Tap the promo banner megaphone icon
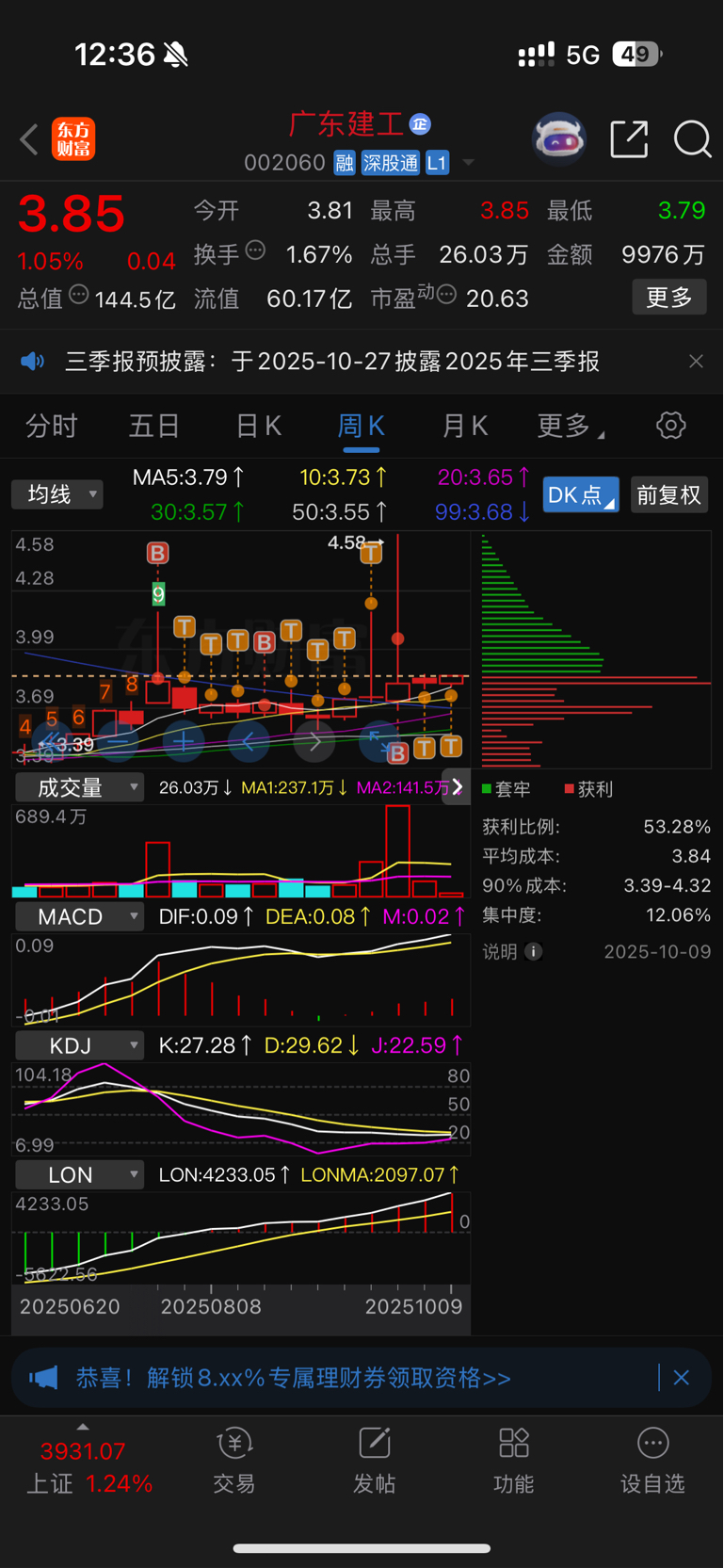Viewport: 724px width, 1568px height. [43, 1378]
